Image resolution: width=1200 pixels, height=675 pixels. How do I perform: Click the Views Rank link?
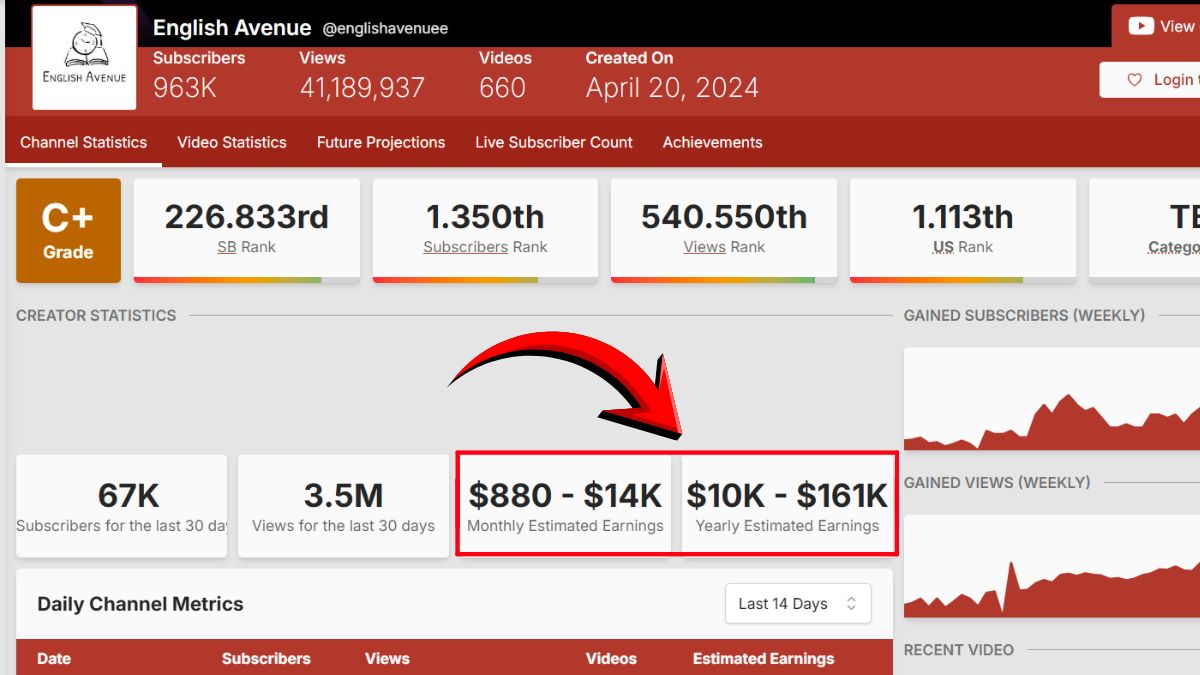[704, 247]
